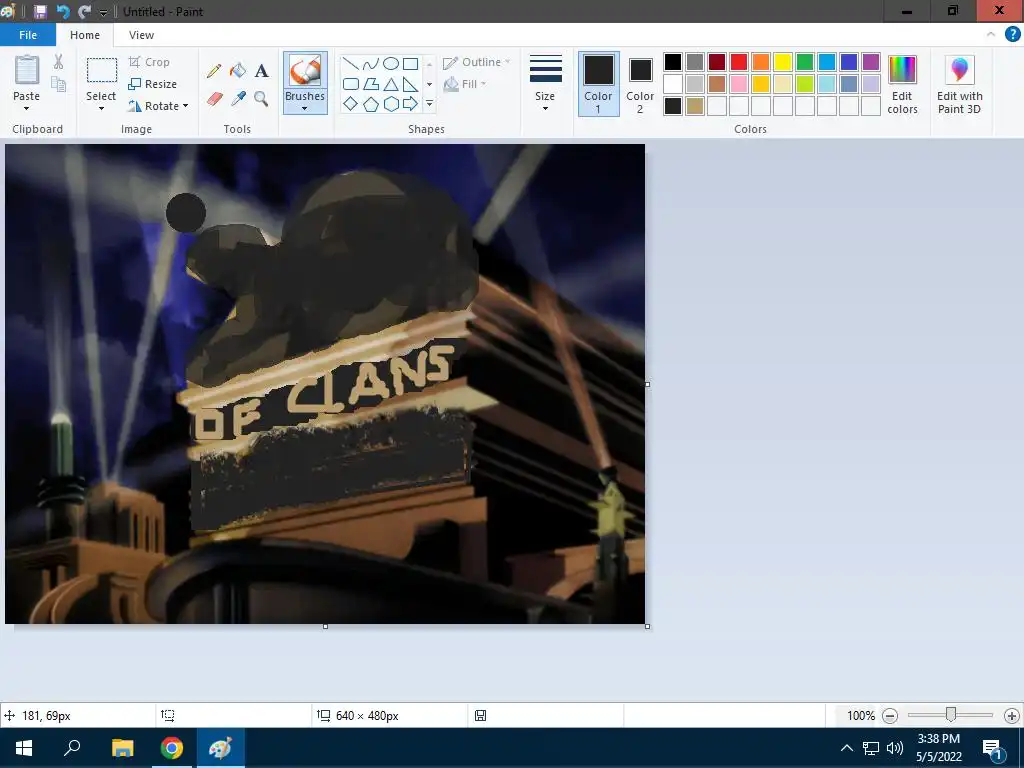
Task: Switch to the Home tab
Action: (85, 35)
